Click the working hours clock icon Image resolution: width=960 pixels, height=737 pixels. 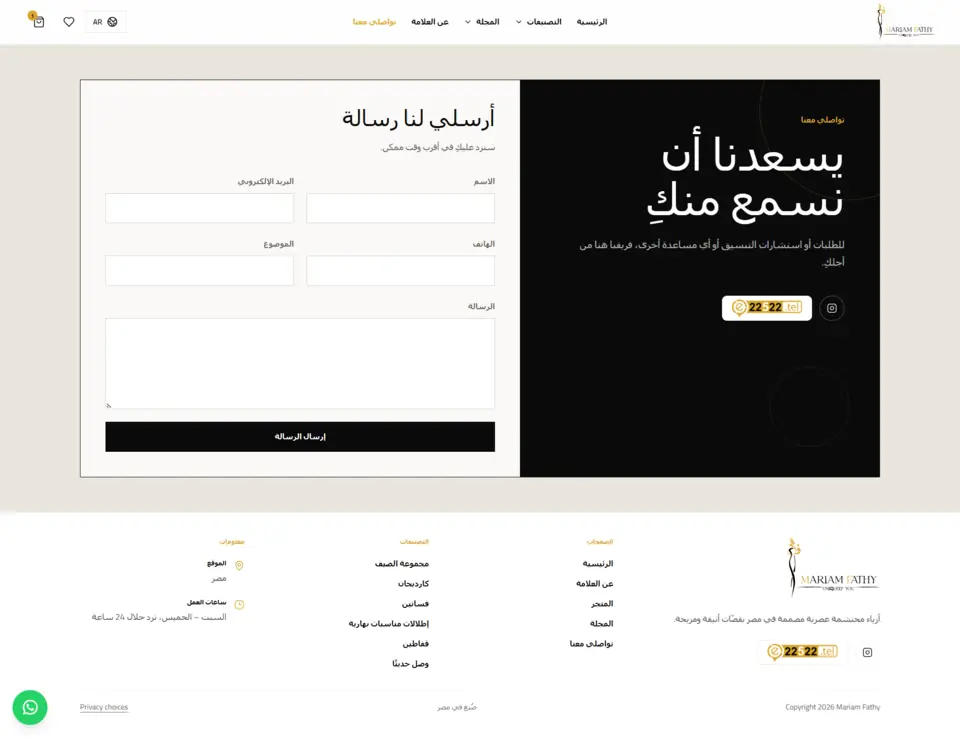[x=239, y=605]
